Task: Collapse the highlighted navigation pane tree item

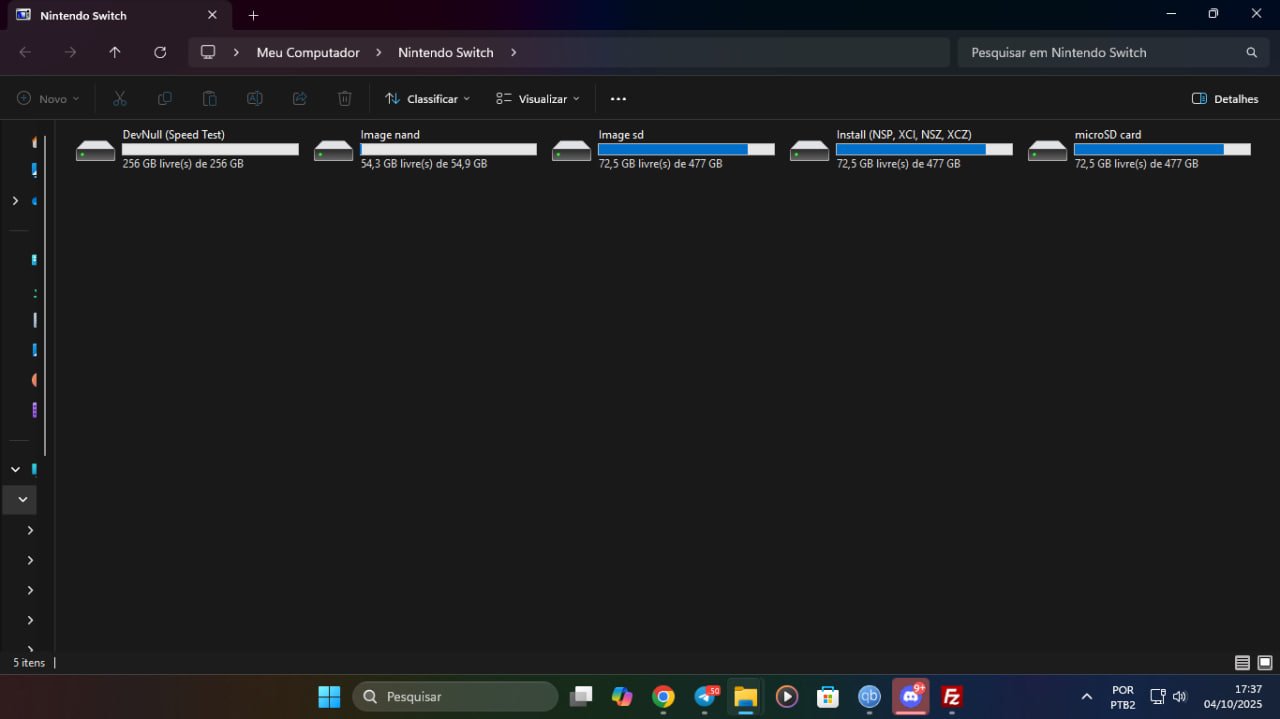Action: 22,499
